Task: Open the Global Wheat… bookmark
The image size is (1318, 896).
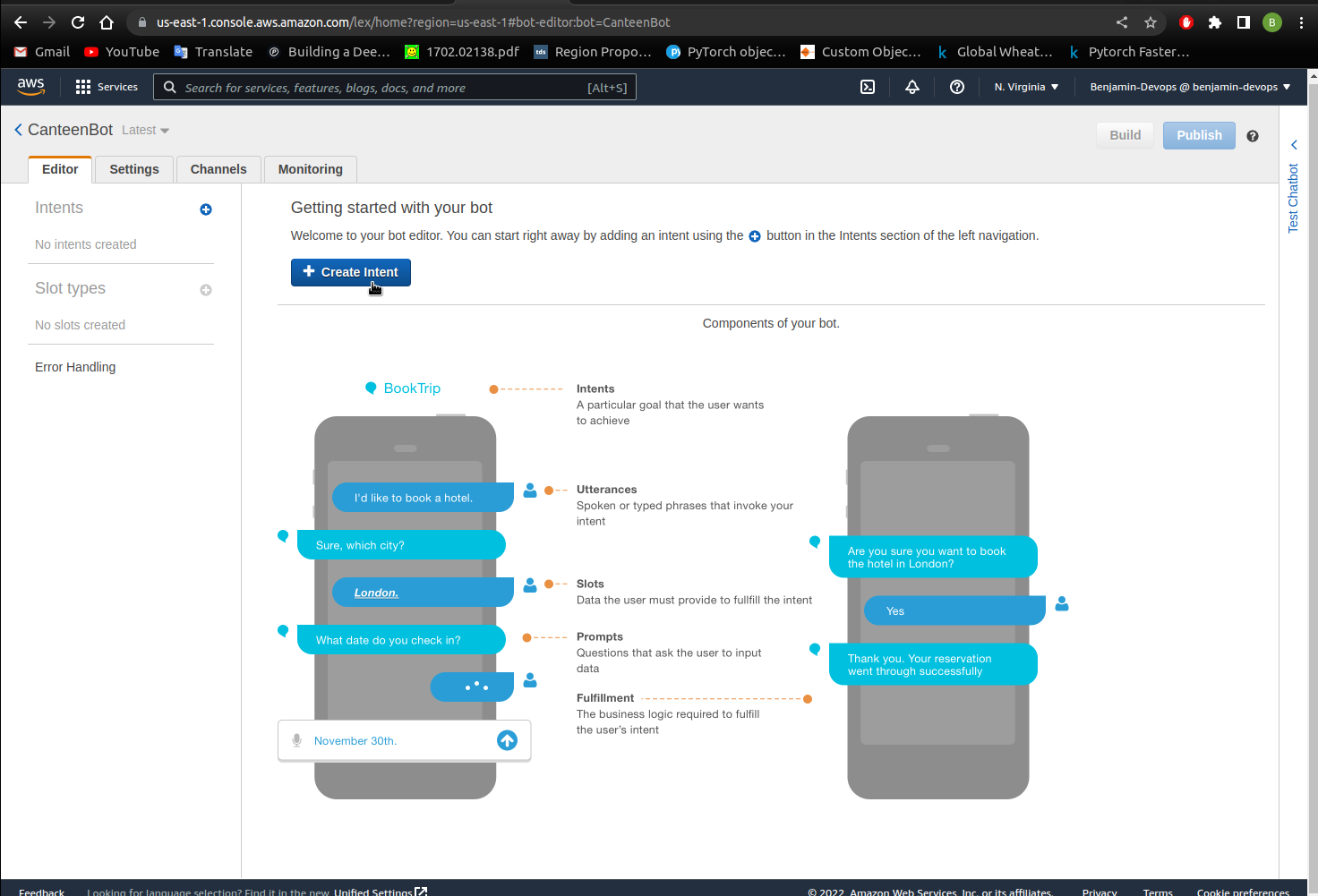Action: point(994,52)
